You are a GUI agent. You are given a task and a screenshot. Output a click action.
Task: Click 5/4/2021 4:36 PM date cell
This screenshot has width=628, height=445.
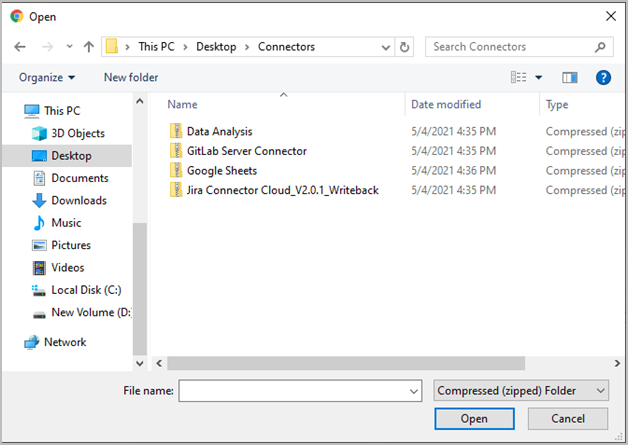pos(453,171)
